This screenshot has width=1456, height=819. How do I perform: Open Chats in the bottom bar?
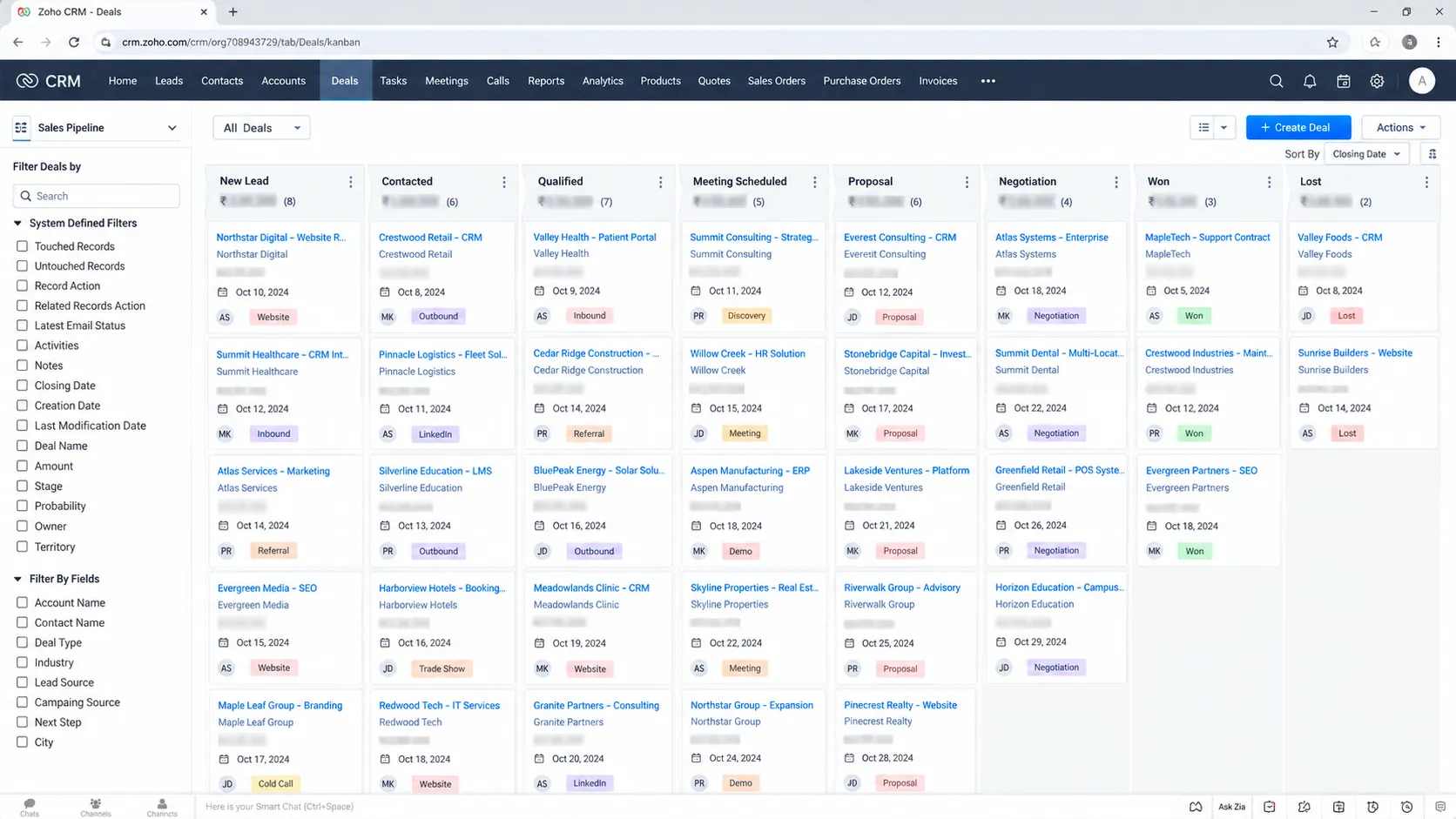coord(30,807)
